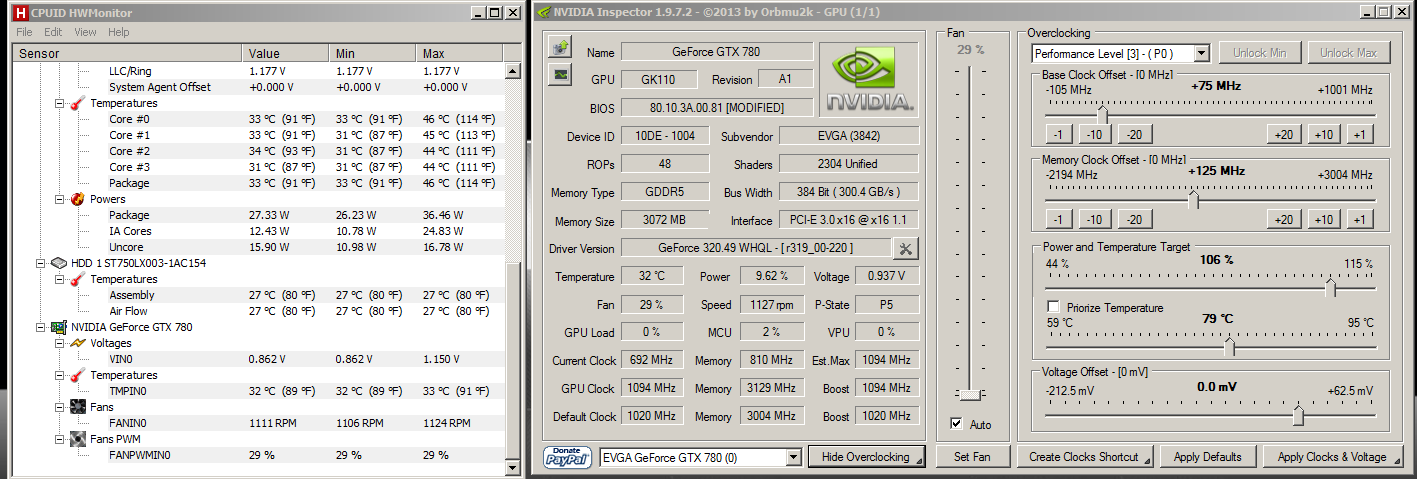The height and width of the screenshot is (479, 1417).
Task: Click the upload screenshot icon in NVIDIA Inspector
Action: (x=560, y=47)
